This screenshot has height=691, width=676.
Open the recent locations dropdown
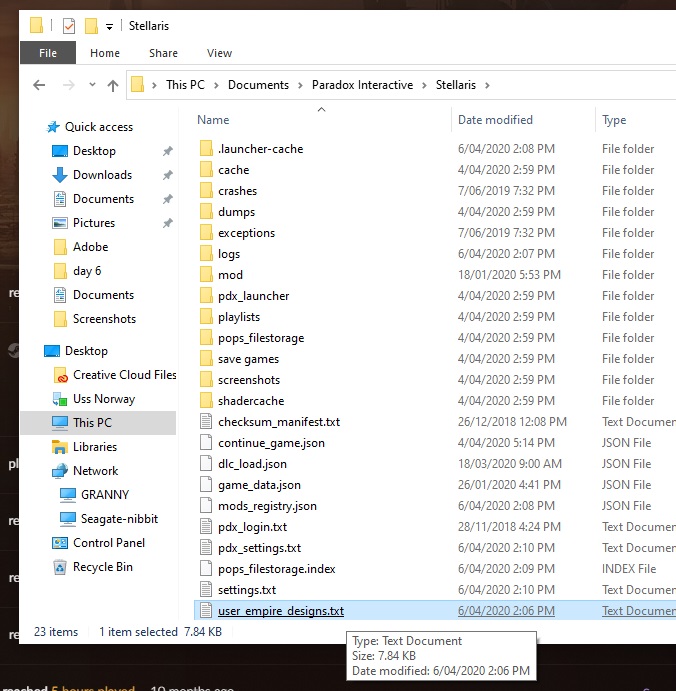92,85
